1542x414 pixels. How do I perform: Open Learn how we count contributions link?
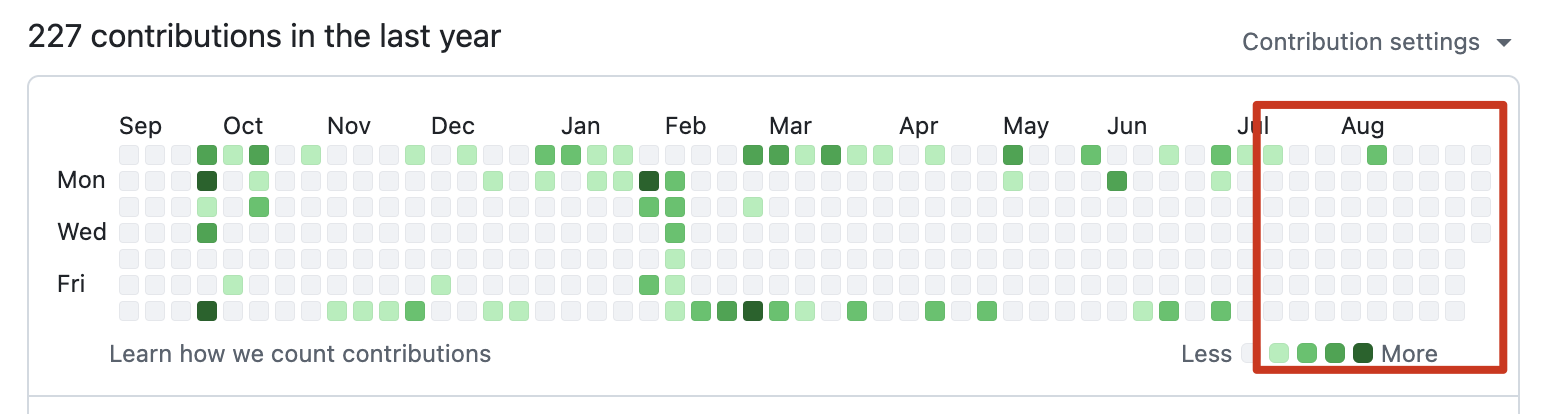(x=300, y=353)
